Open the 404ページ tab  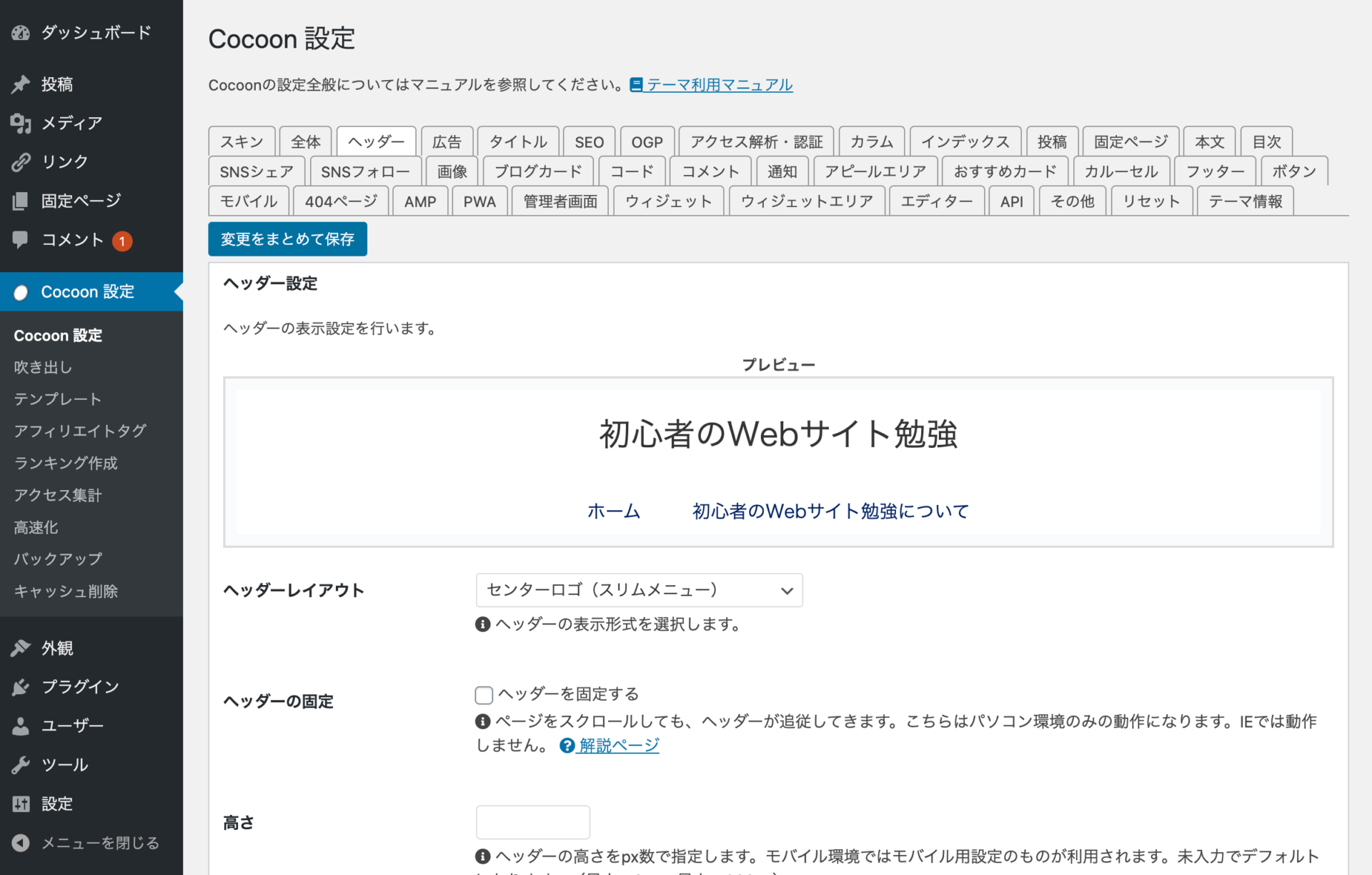pos(341,201)
